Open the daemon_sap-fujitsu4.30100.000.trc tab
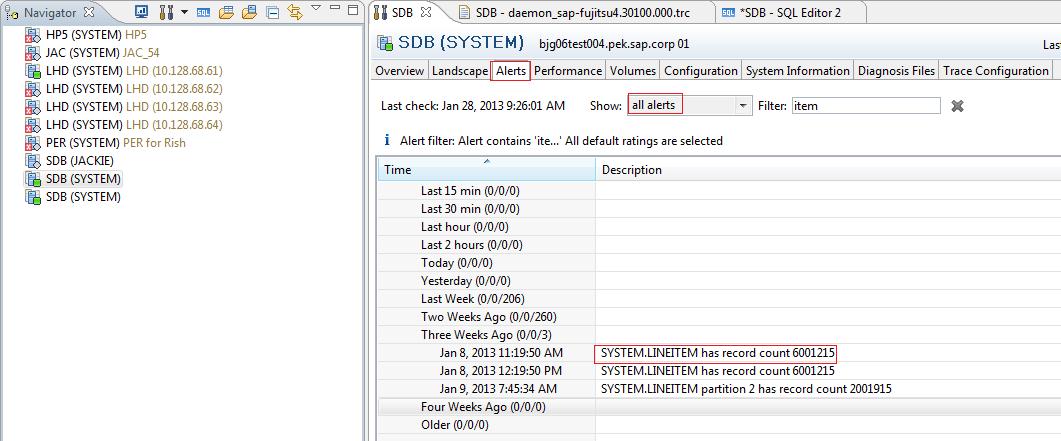The height and width of the screenshot is (441, 1061). pos(583,12)
